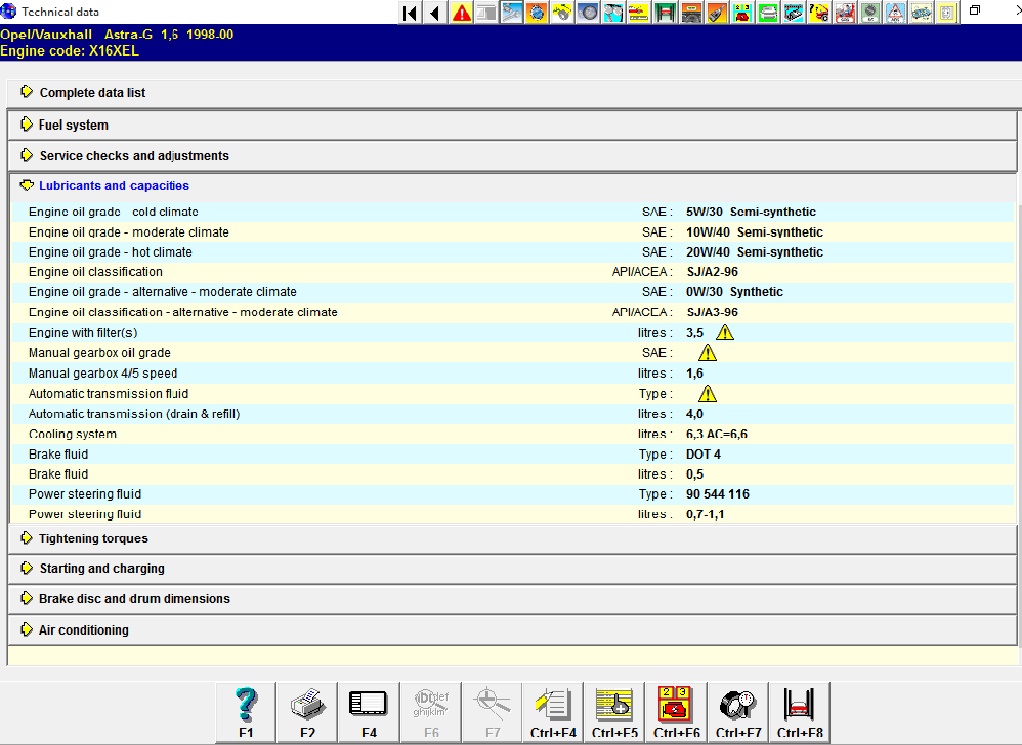Click the F1 help question mark button
1022x745 pixels.
tap(246, 712)
